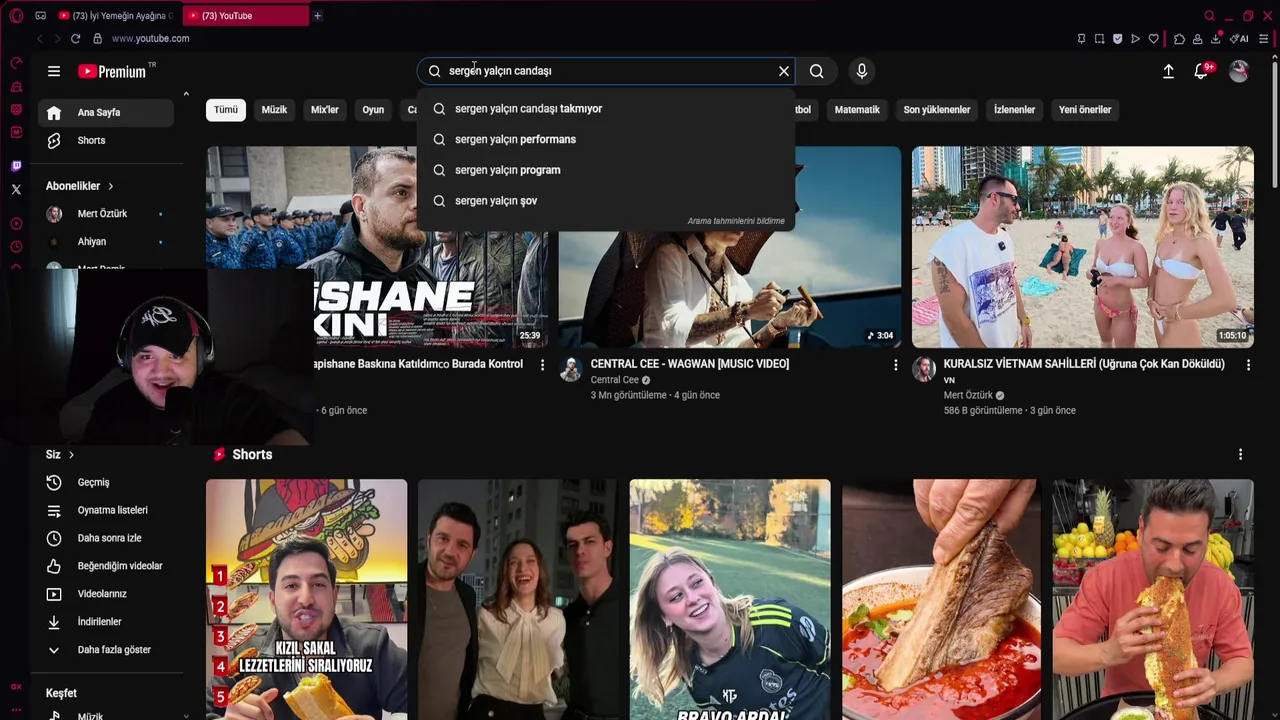Choose suggestion 'sergen yalçın şov'

pos(605,201)
